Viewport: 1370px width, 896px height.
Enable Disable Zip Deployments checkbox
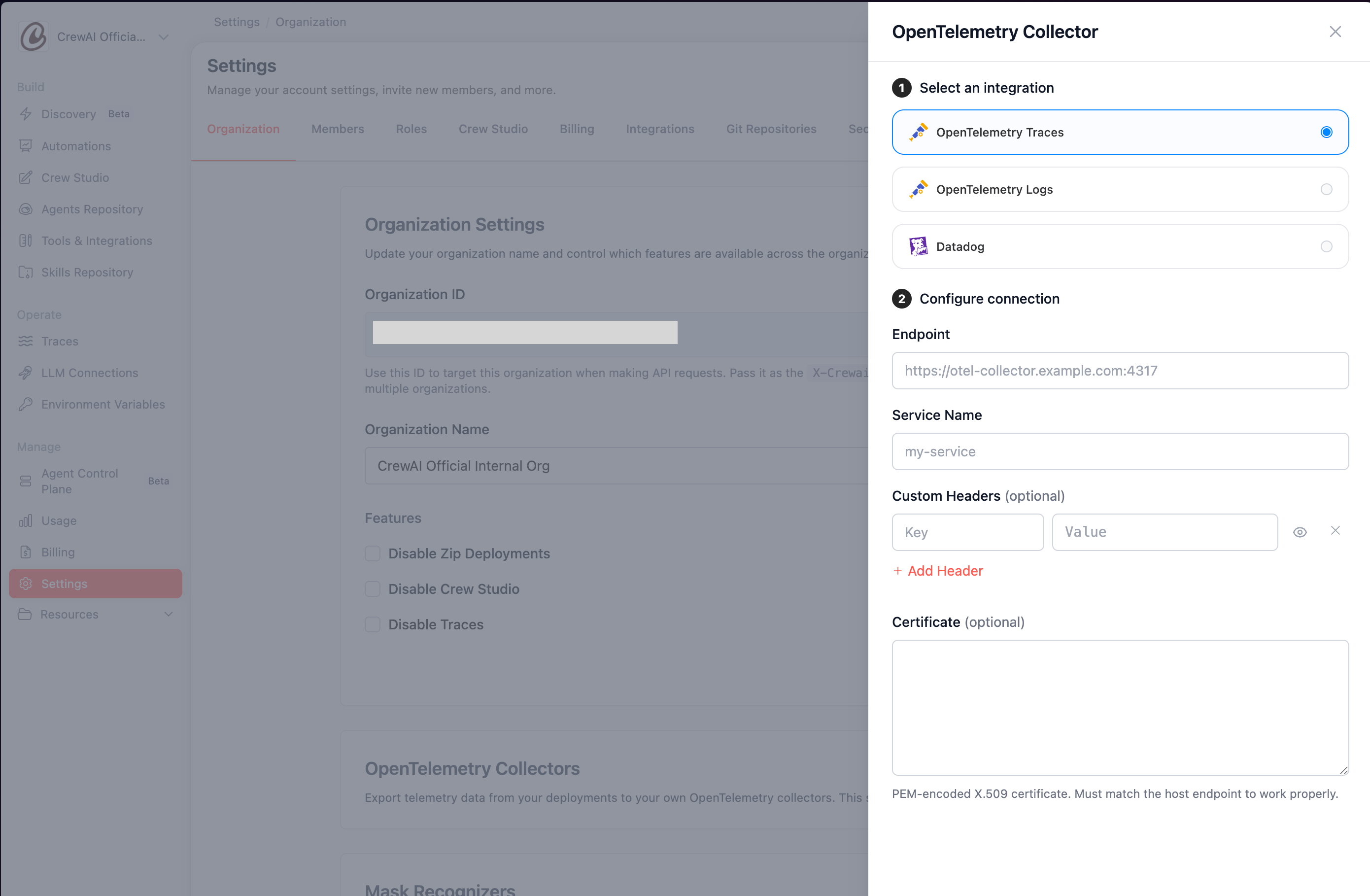point(373,553)
